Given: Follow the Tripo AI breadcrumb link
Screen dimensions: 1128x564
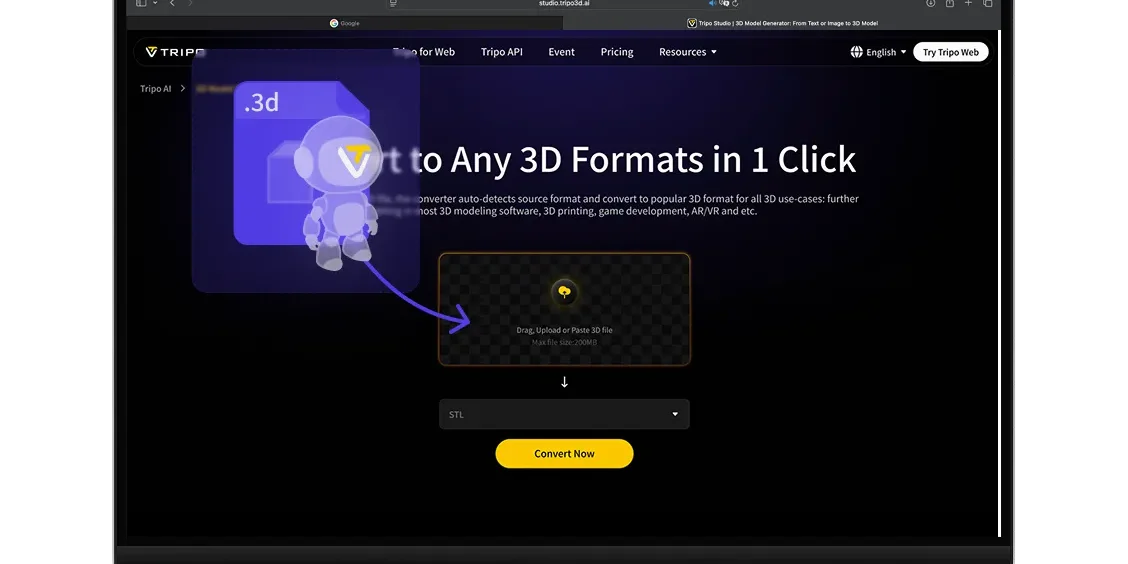Looking at the screenshot, I should tap(155, 88).
